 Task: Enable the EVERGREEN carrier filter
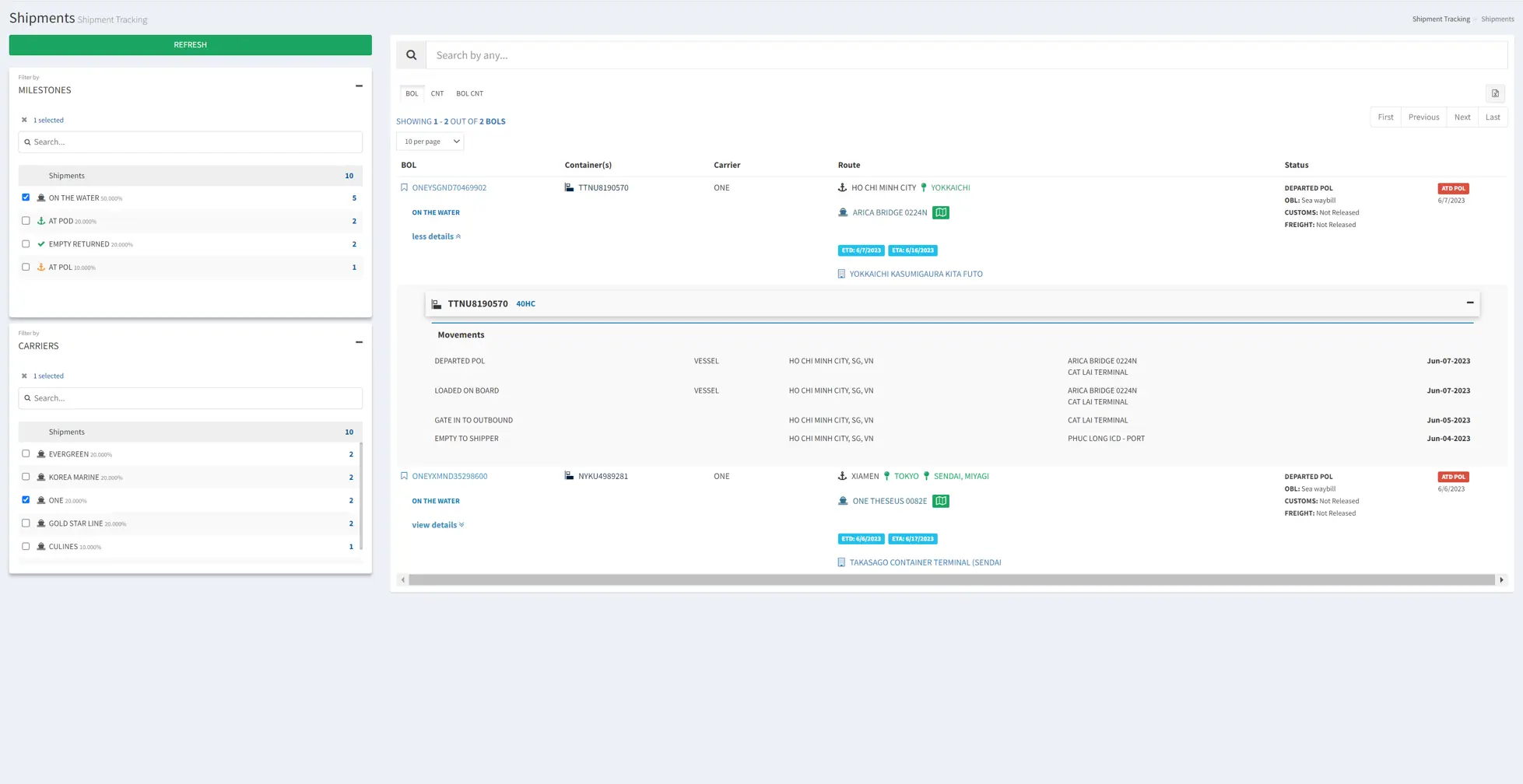pos(26,453)
